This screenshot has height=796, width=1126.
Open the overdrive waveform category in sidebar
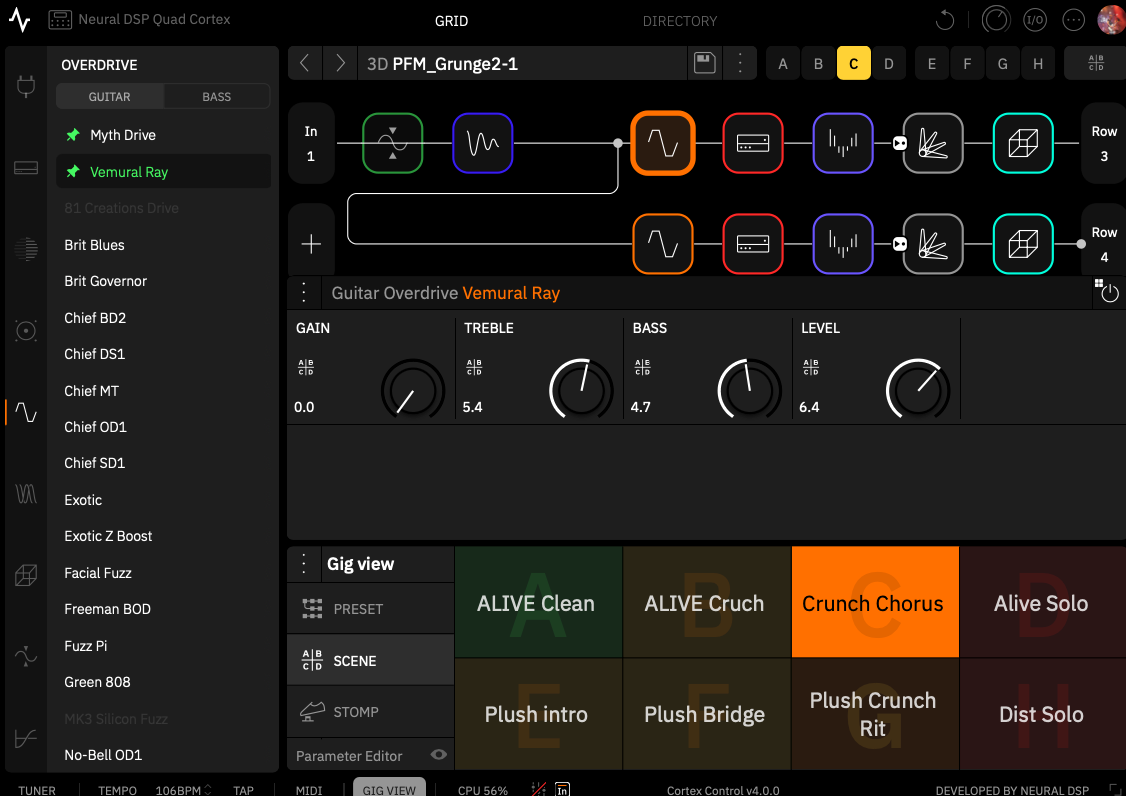(x=26, y=412)
